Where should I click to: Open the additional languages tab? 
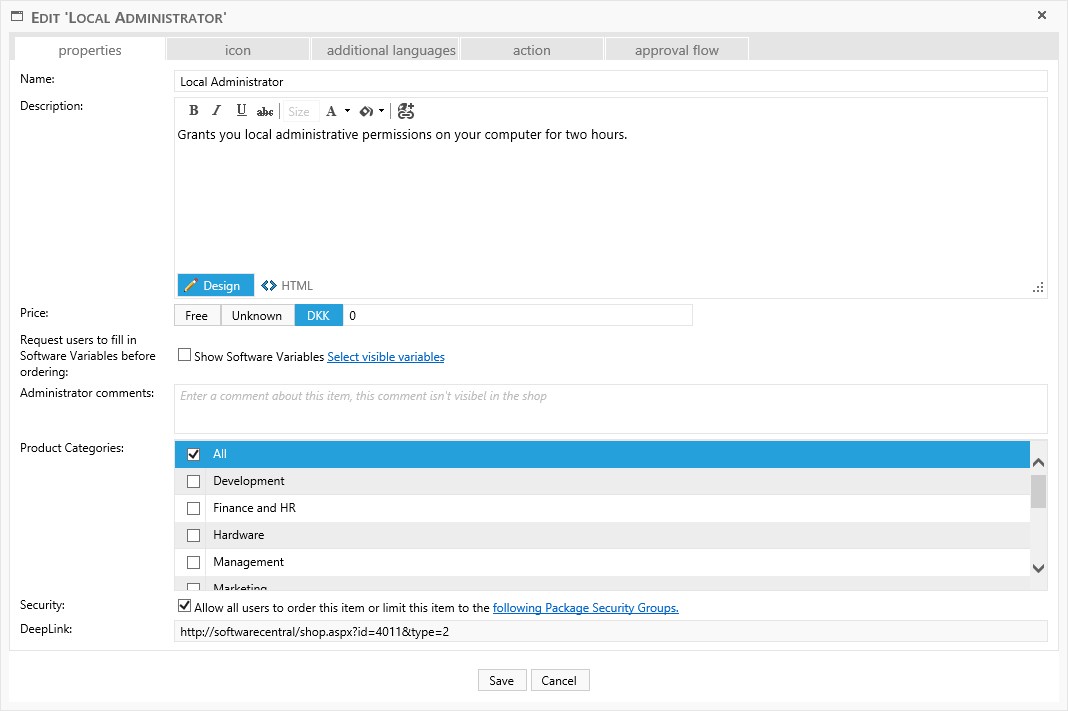click(391, 50)
